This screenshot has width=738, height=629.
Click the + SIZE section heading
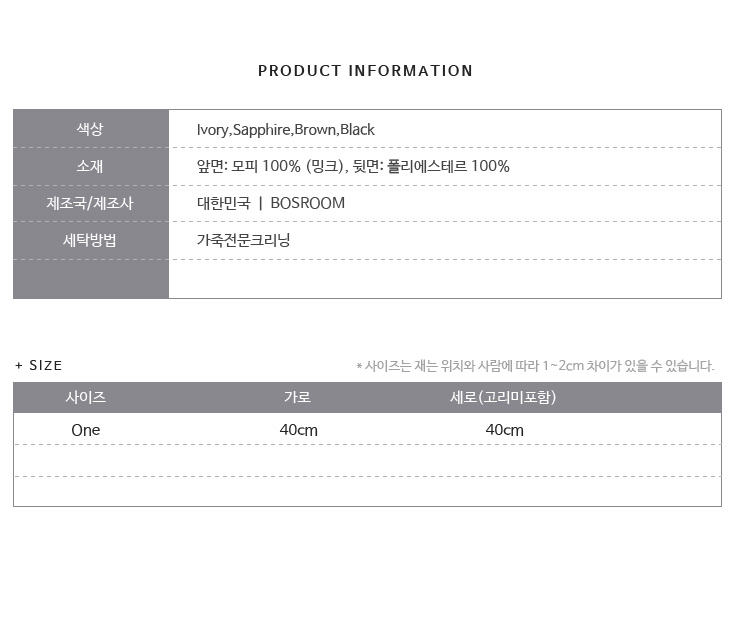[39, 366]
